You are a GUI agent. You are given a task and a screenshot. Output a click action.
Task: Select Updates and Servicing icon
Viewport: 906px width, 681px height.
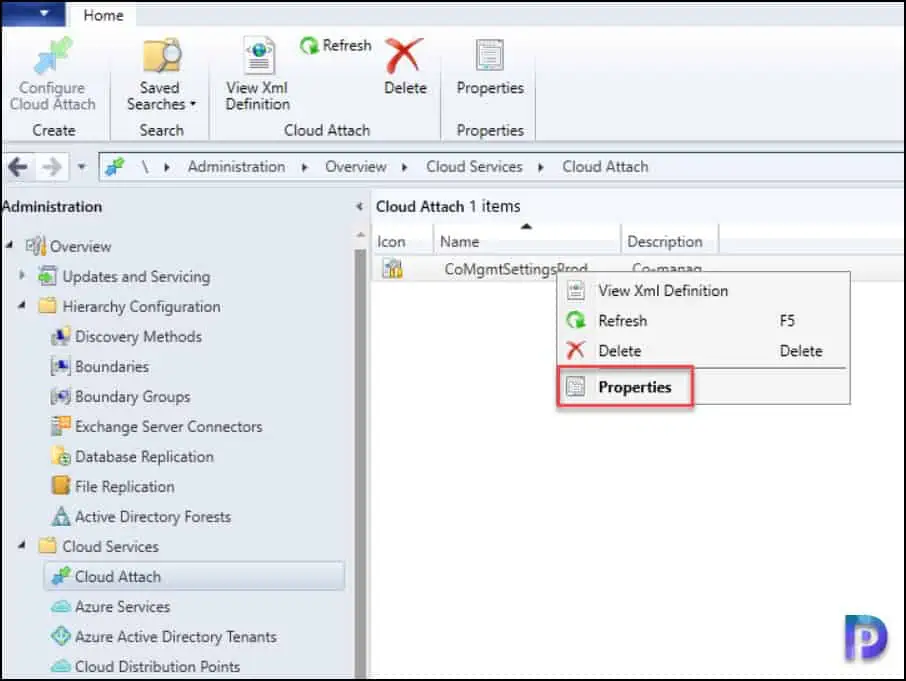(48, 276)
